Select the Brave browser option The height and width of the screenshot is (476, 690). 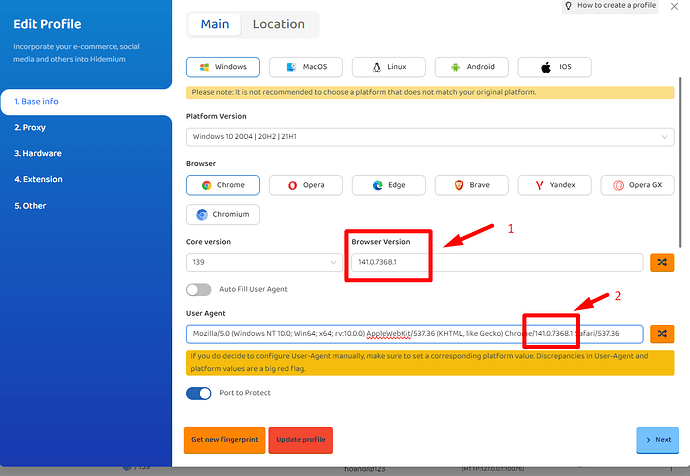click(x=472, y=185)
